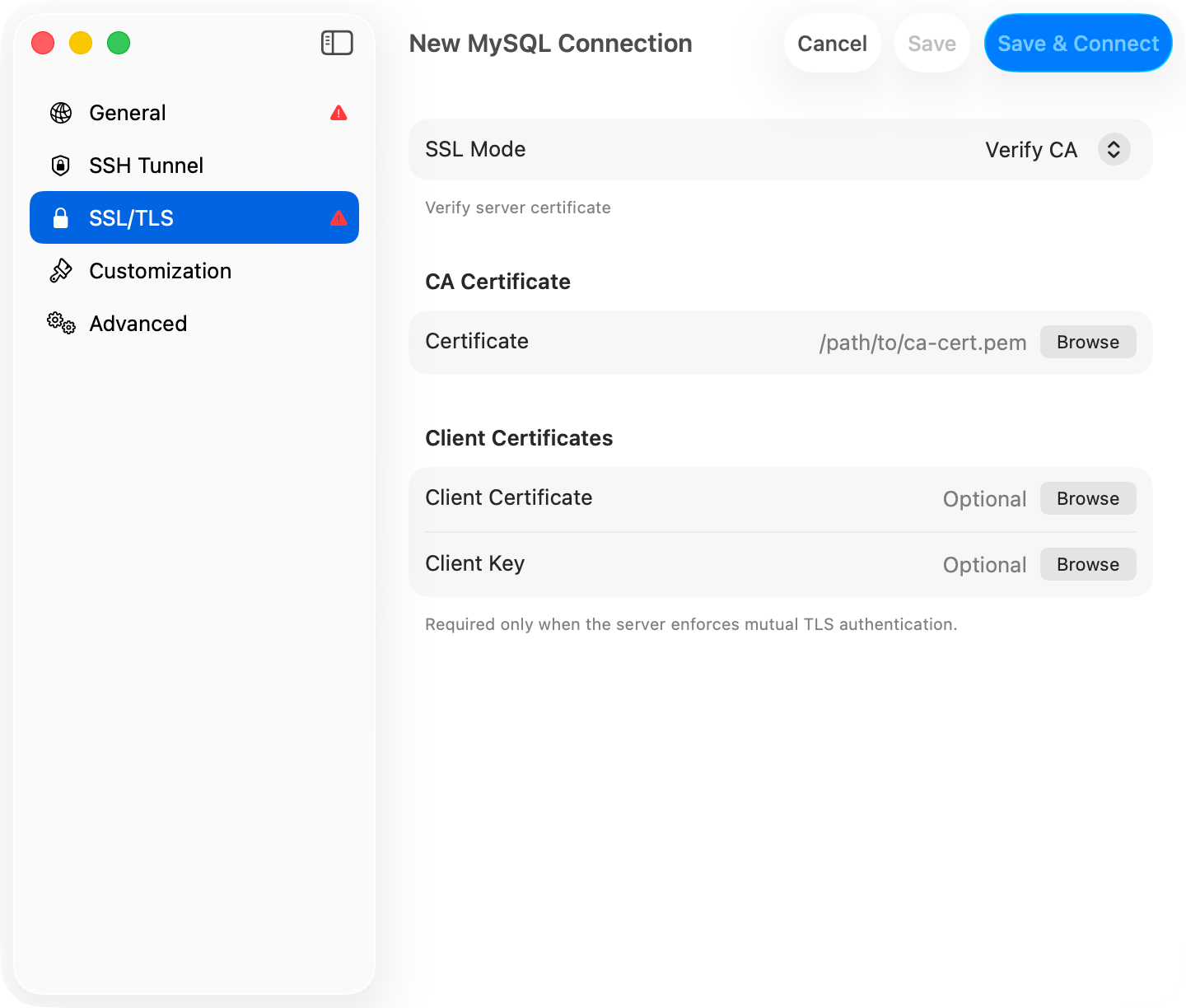The height and width of the screenshot is (1008, 1186).
Task: Click the Client Certificate row label
Action: pos(509,497)
